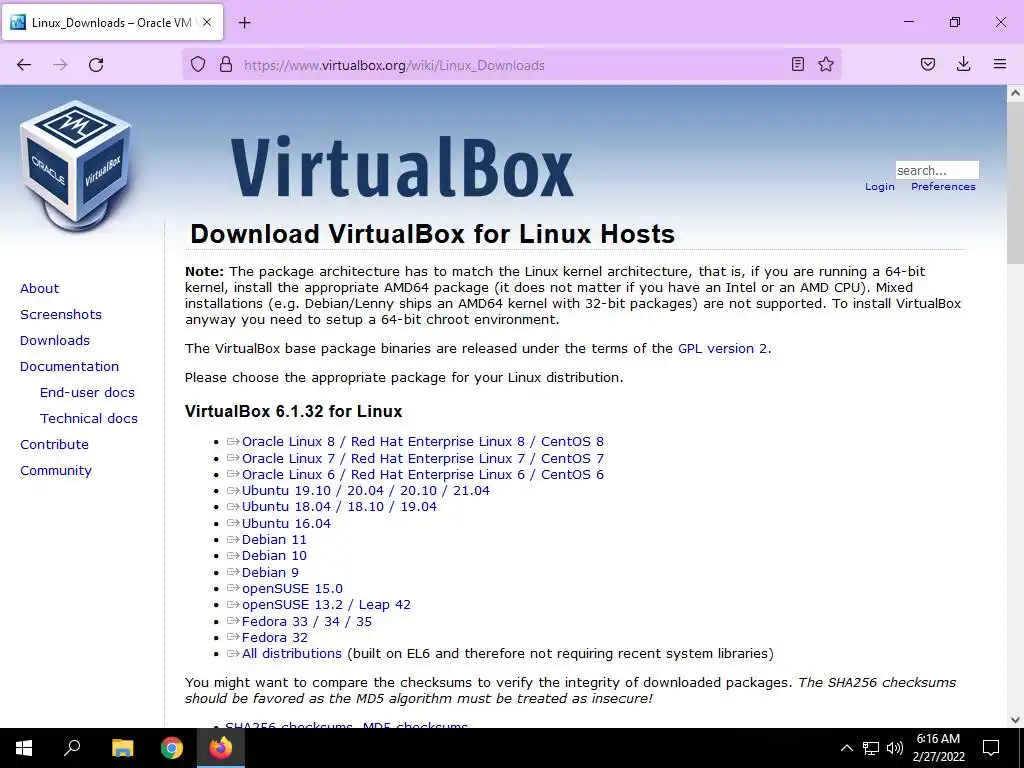Download Oracle Linux 6 / CentOS 6 package

tap(423, 475)
